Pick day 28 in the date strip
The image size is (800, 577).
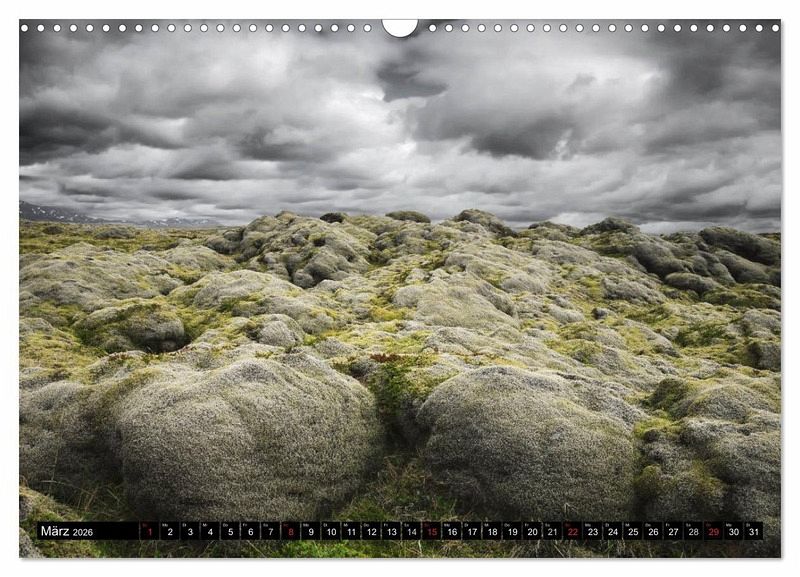(x=693, y=531)
